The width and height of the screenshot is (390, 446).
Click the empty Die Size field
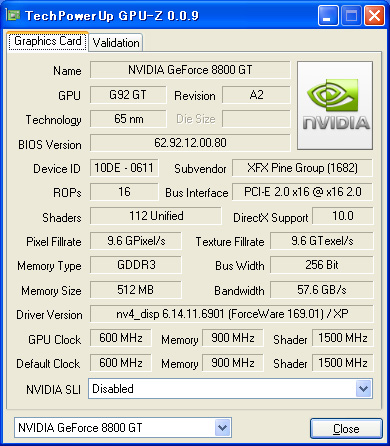pos(256,119)
